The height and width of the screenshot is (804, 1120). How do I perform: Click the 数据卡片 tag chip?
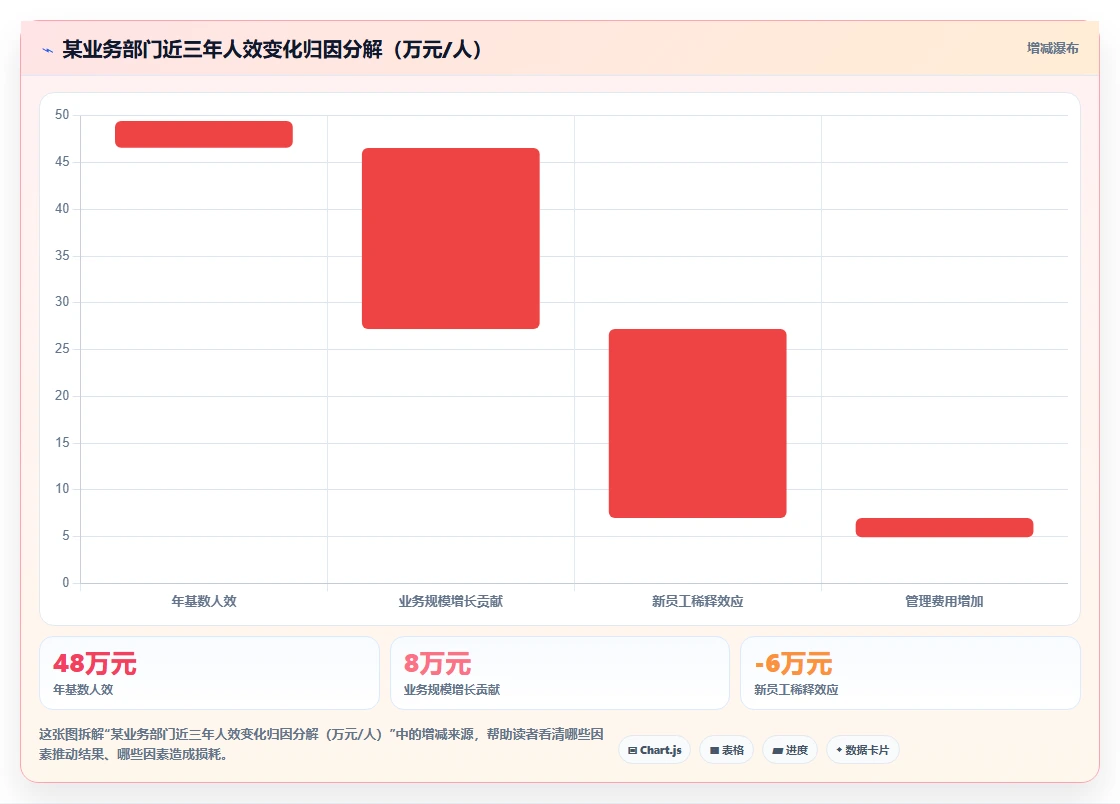point(863,750)
